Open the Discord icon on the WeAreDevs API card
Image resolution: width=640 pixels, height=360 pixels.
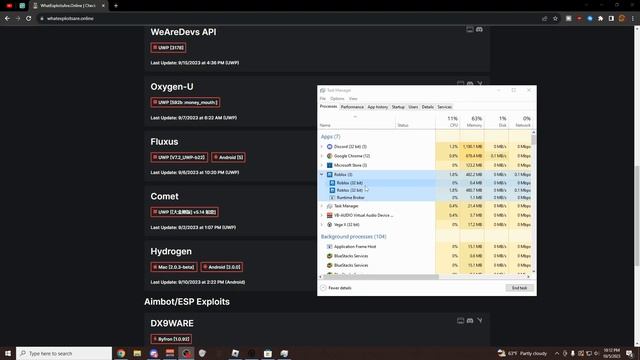[479, 29]
